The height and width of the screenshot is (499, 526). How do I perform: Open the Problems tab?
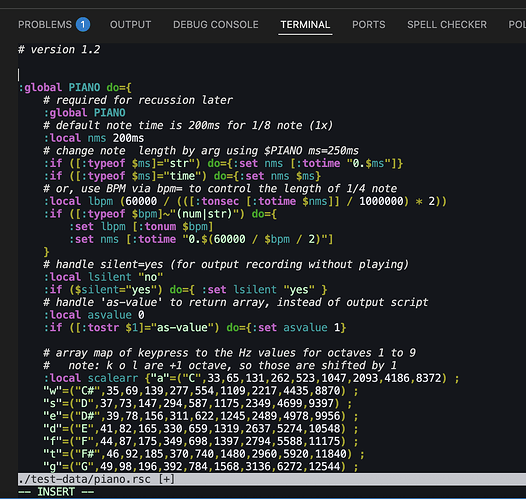45,24
